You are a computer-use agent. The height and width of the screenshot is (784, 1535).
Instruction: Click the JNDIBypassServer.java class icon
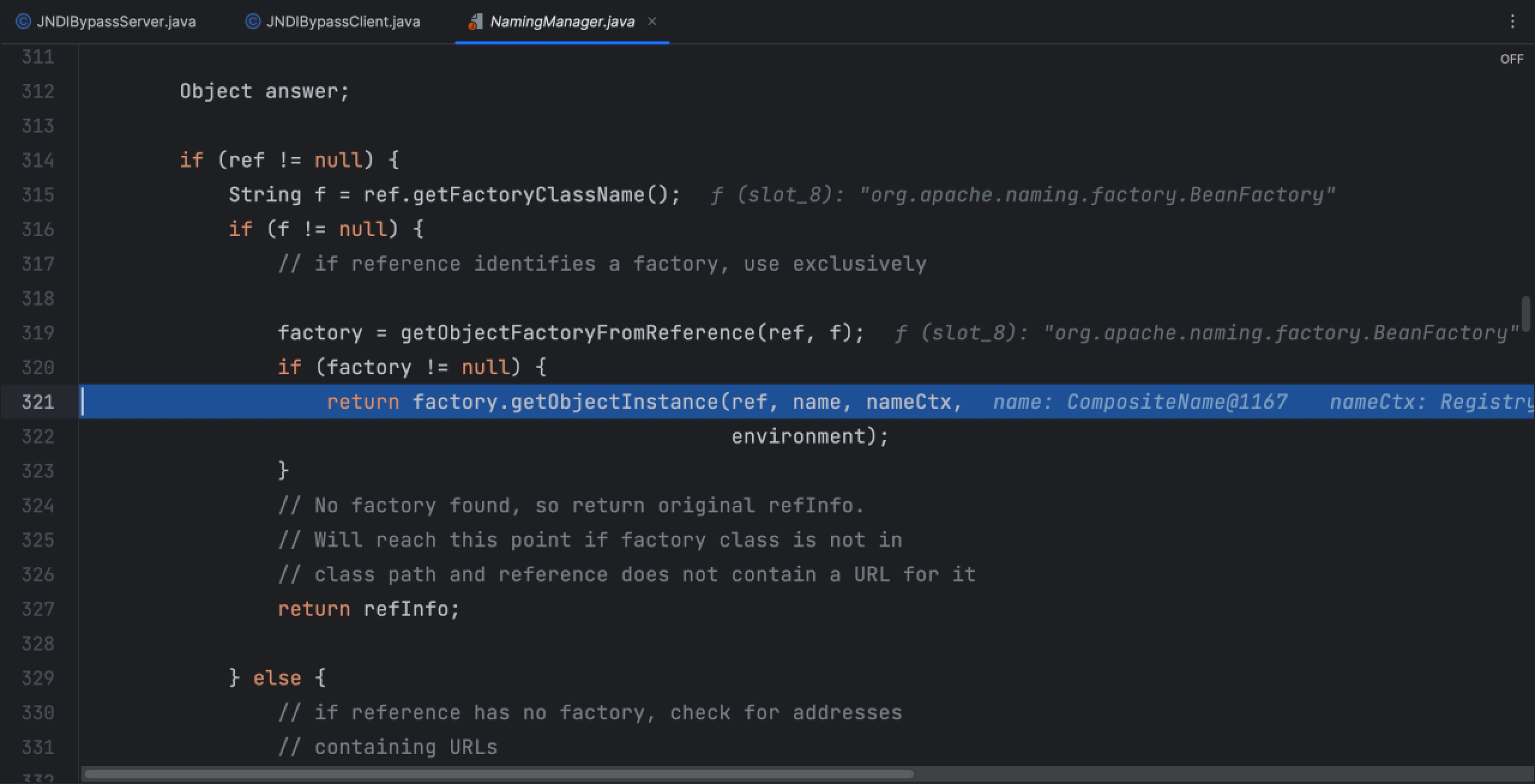click(23, 22)
